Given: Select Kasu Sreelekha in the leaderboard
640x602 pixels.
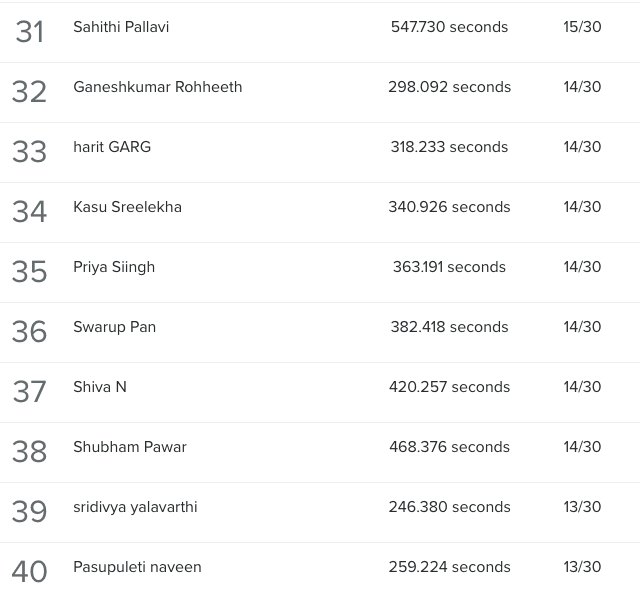Looking at the screenshot, I should (127, 207).
